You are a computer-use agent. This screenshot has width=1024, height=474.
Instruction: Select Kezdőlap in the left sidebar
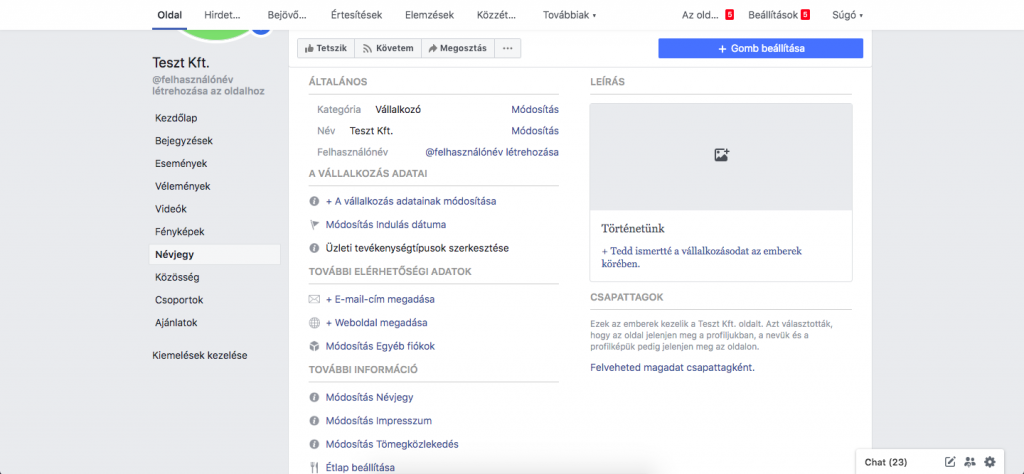176,118
